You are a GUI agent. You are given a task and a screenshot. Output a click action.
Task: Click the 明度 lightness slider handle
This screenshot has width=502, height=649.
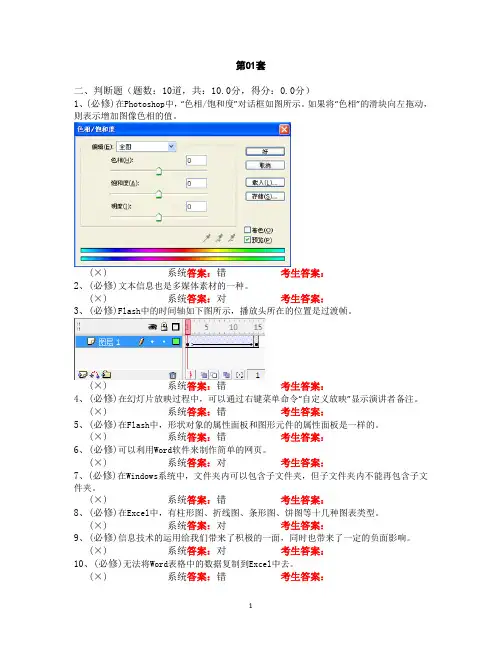[x=159, y=218]
